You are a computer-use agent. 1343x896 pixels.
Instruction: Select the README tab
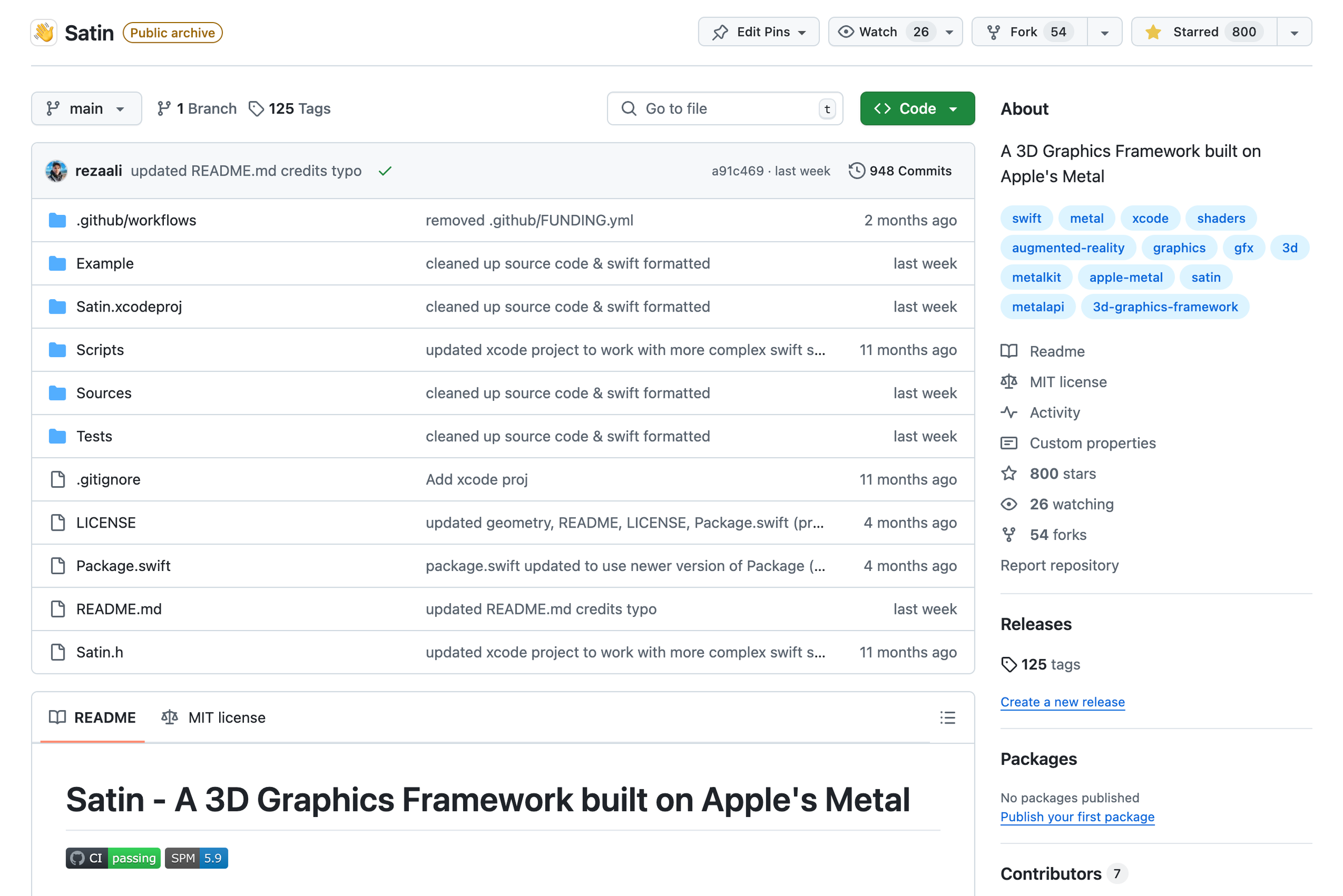92,718
